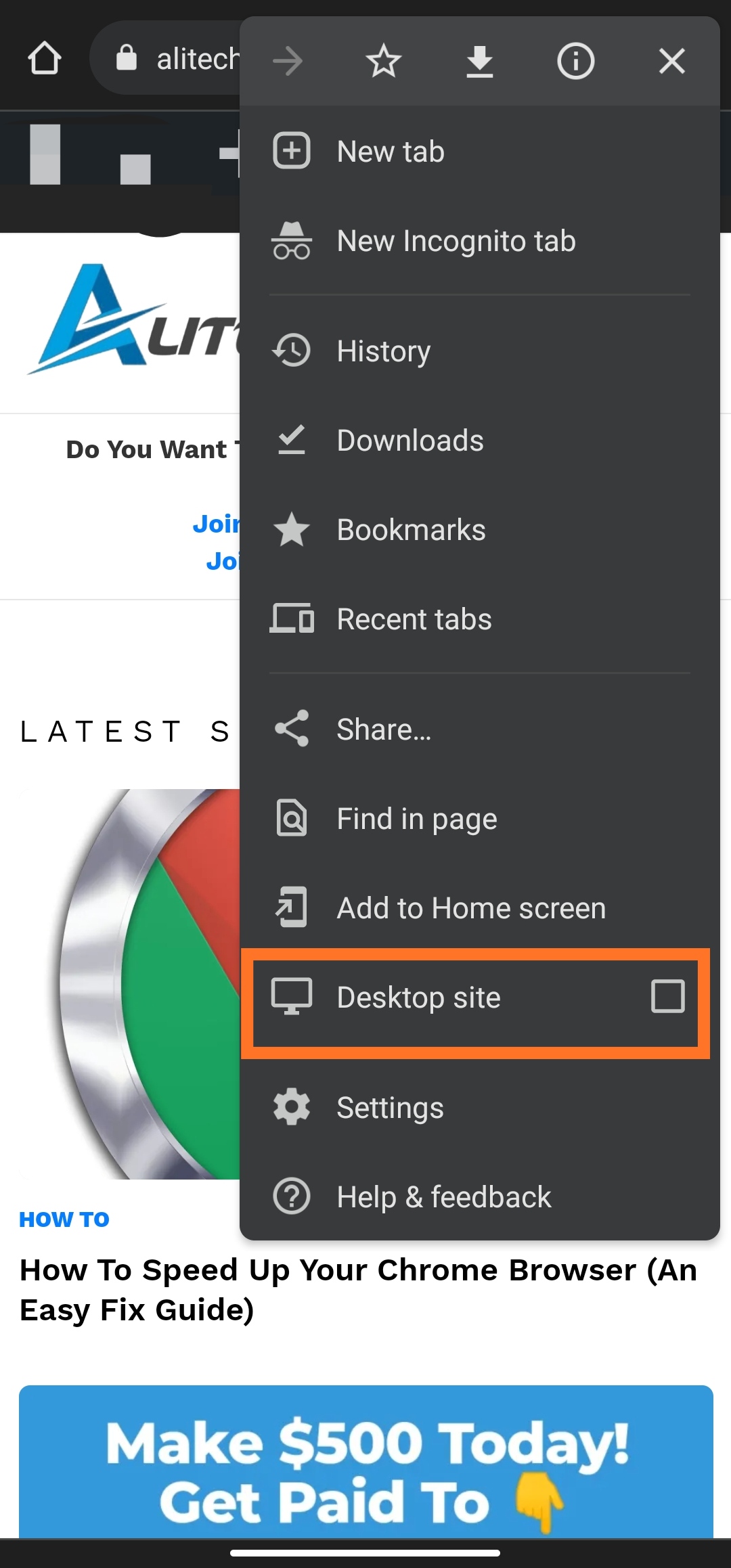Tap the New tab plus icon
Screen dimensions: 731x1568
pos(292,151)
